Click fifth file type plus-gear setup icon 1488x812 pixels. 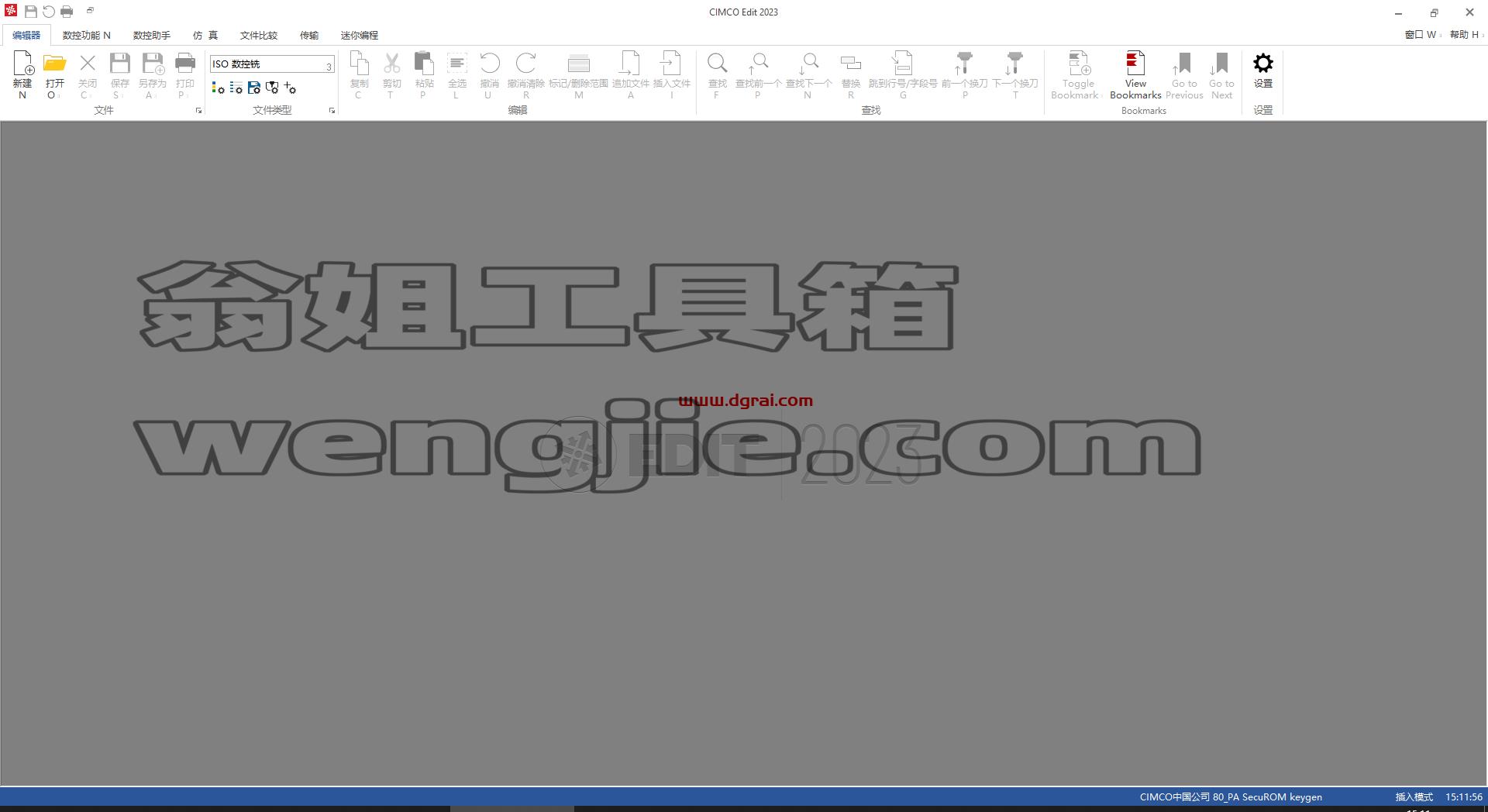(x=290, y=88)
